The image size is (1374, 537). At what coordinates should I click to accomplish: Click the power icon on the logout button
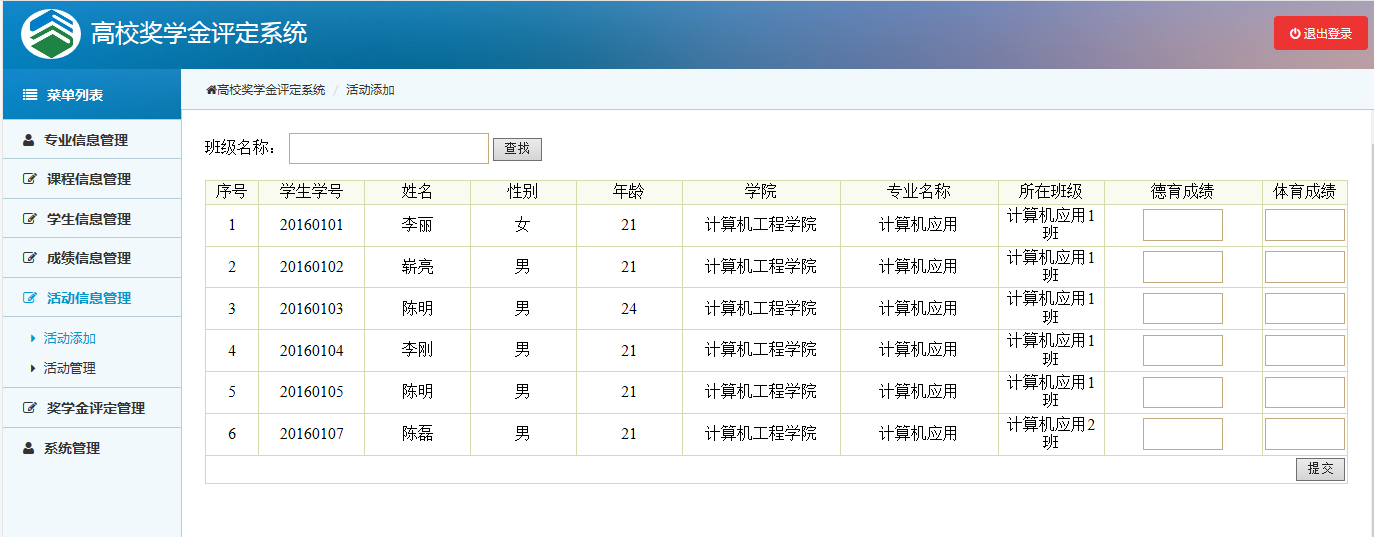coord(1295,33)
